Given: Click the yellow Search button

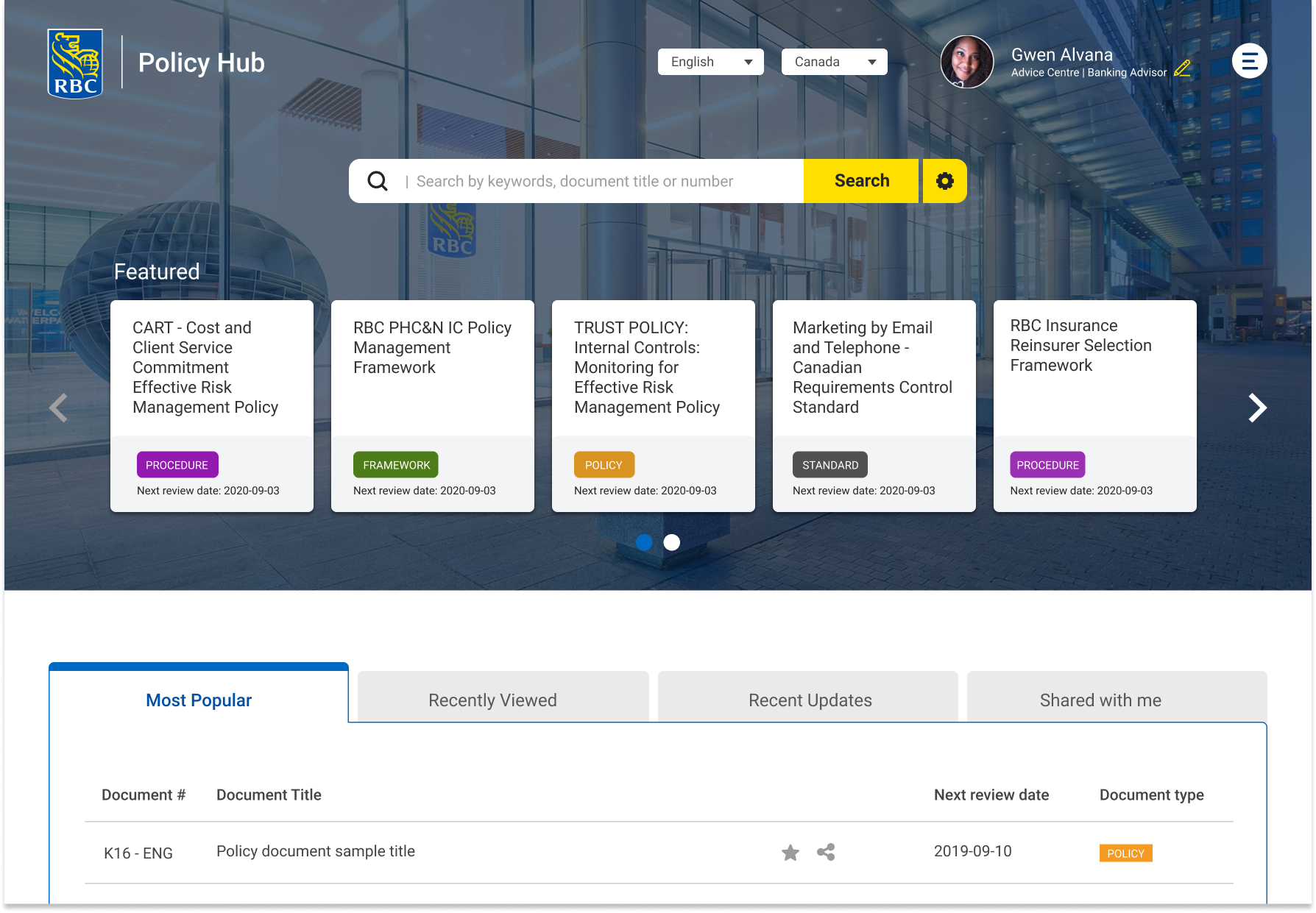Looking at the screenshot, I should tap(860, 180).
